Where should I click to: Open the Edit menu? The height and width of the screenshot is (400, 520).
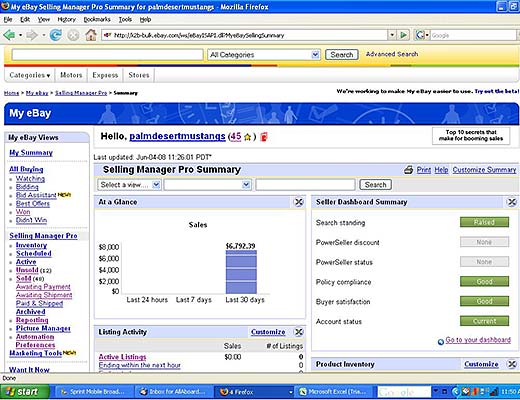click(x=25, y=20)
